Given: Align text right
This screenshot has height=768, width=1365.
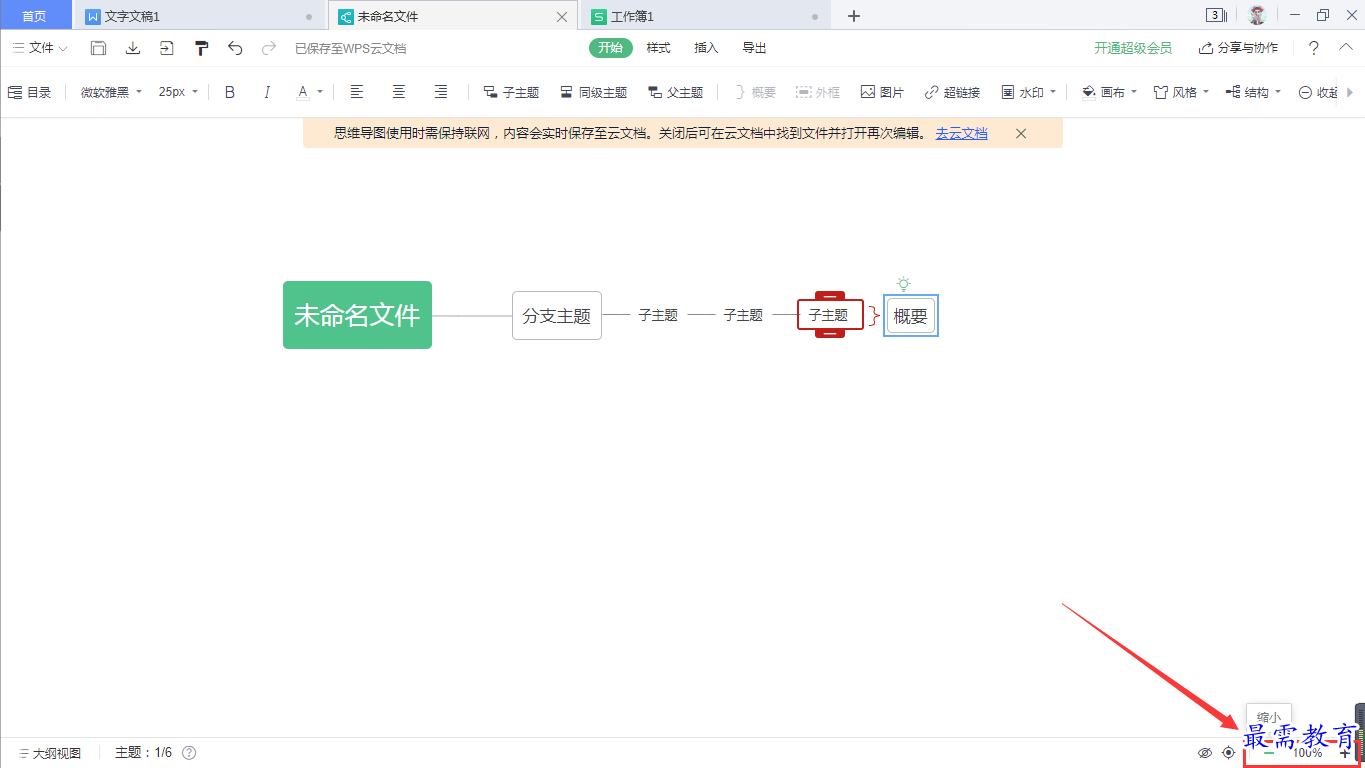Looking at the screenshot, I should pyautogui.click(x=441, y=92).
